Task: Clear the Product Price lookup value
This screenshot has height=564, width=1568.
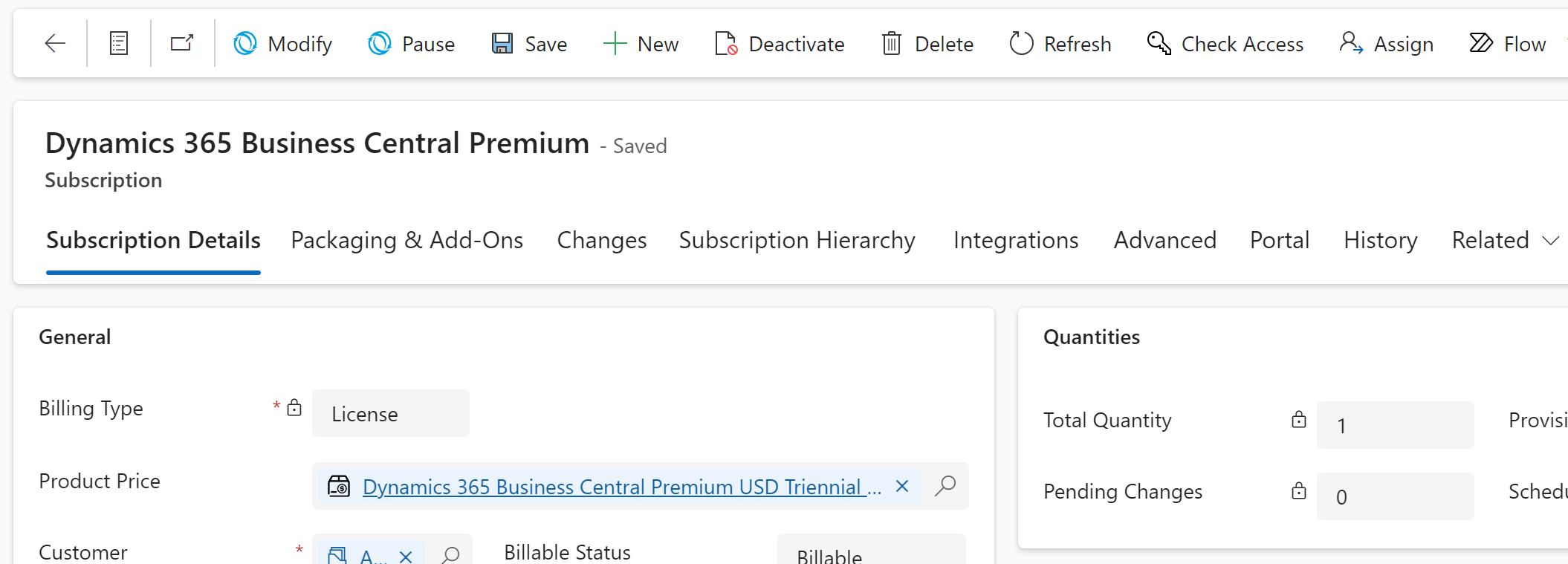Action: pyautogui.click(x=902, y=486)
